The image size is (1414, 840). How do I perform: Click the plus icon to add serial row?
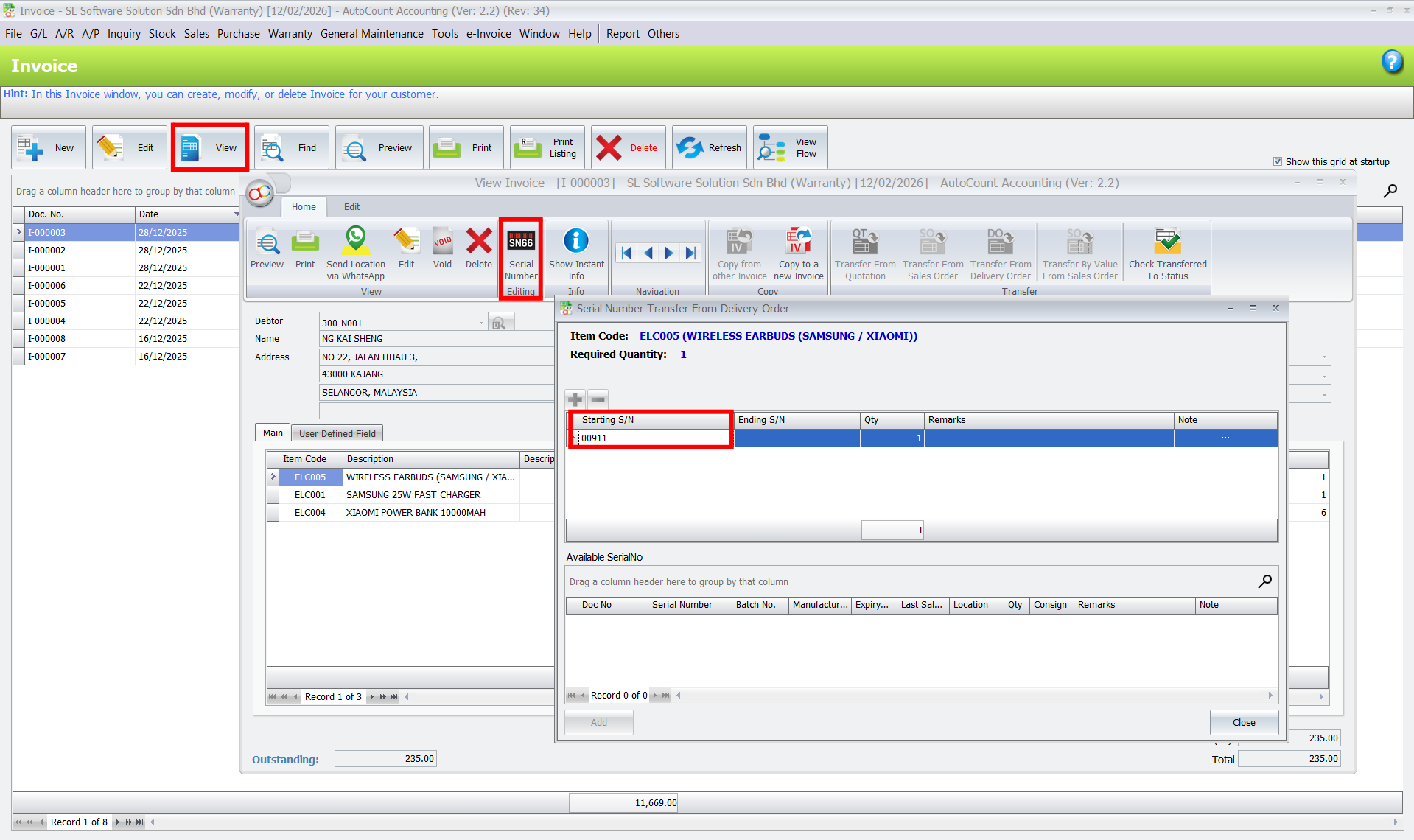tap(575, 399)
